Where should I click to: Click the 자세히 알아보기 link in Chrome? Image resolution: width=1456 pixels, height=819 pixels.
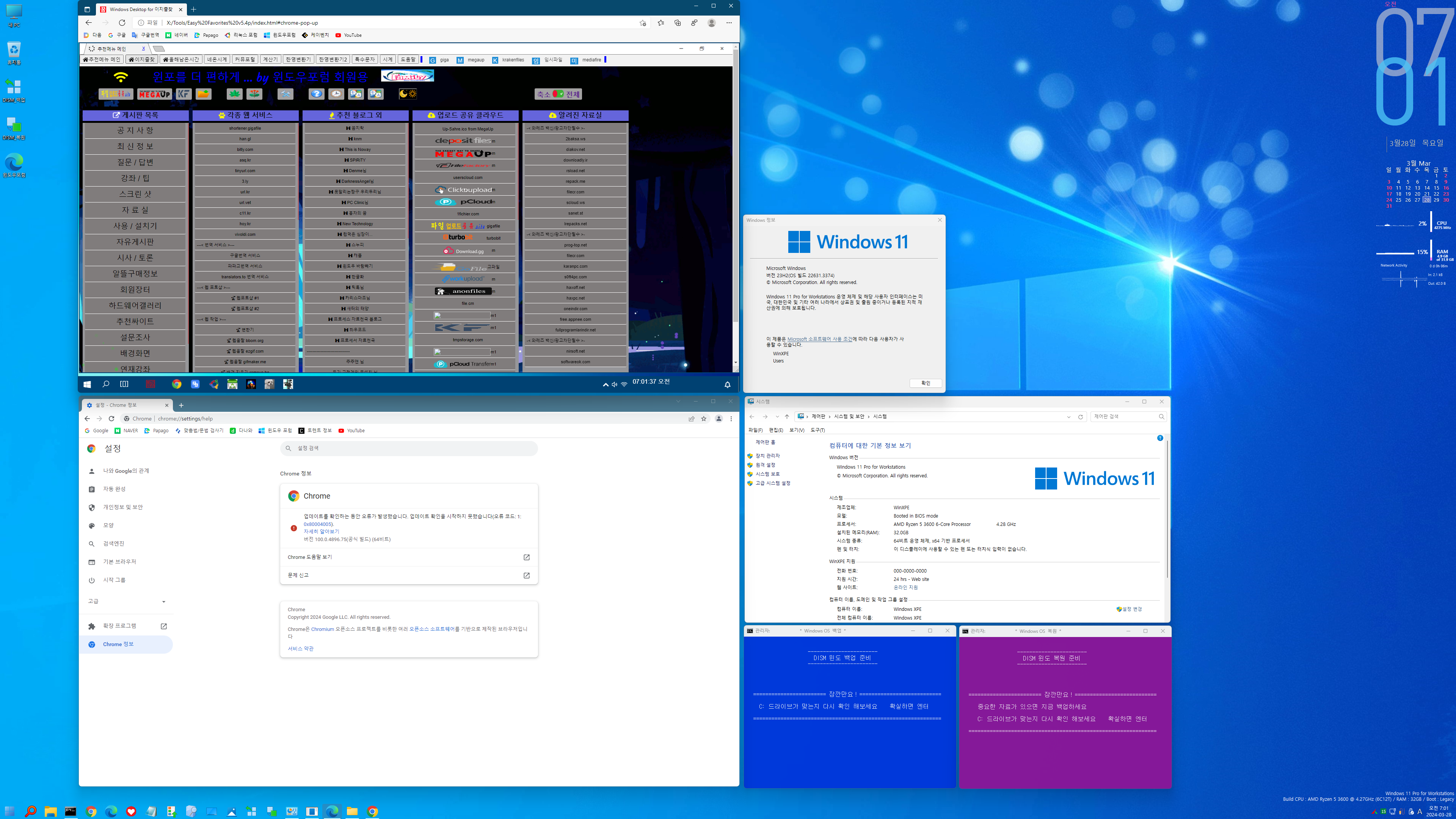321,531
